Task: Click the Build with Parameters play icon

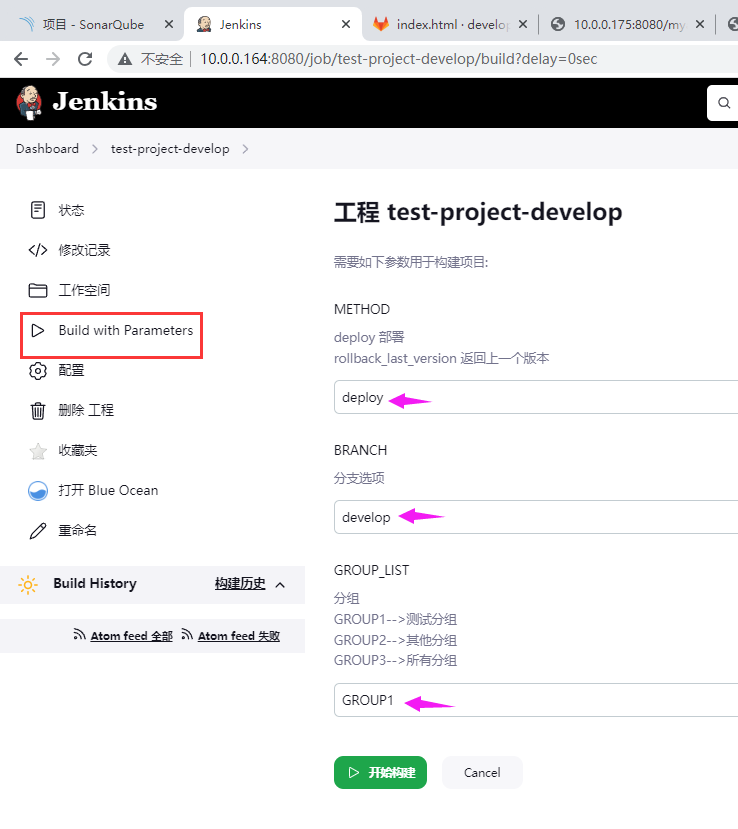Action: pyautogui.click(x=38, y=330)
